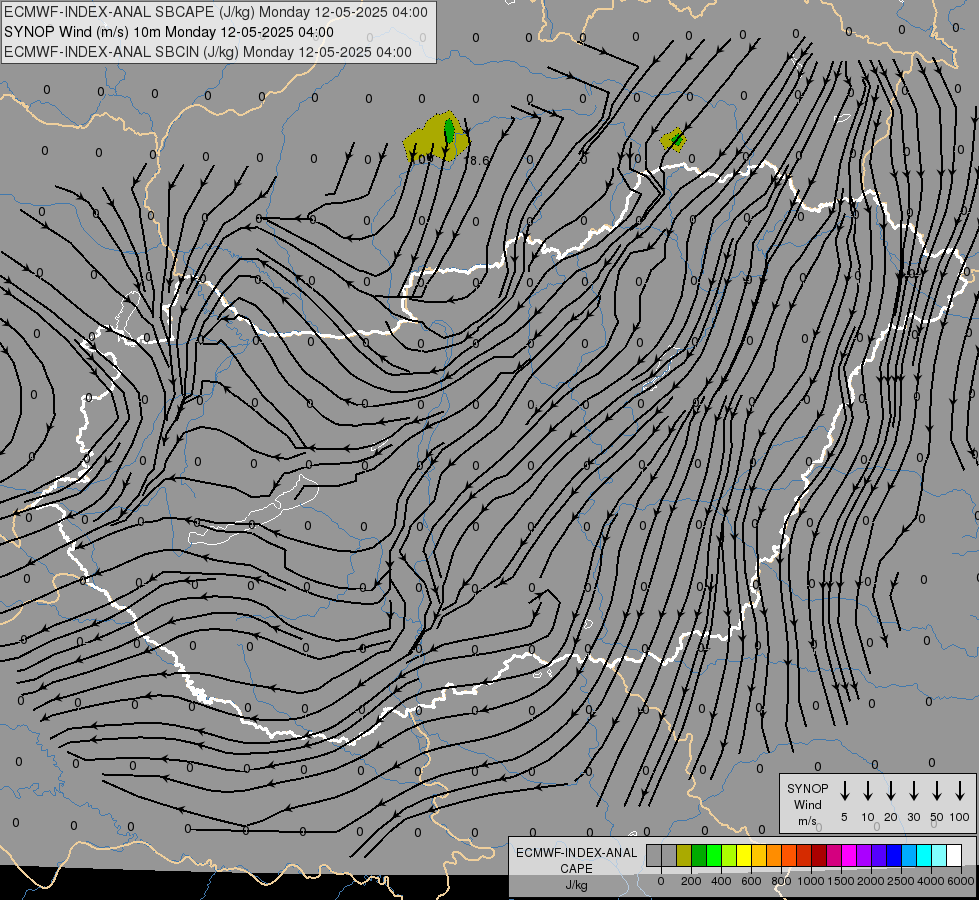The height and width of the screenshot is (900, 979).
Task: Click the 2500 tick label on CAPE scale
Action: tap(901, 881)
